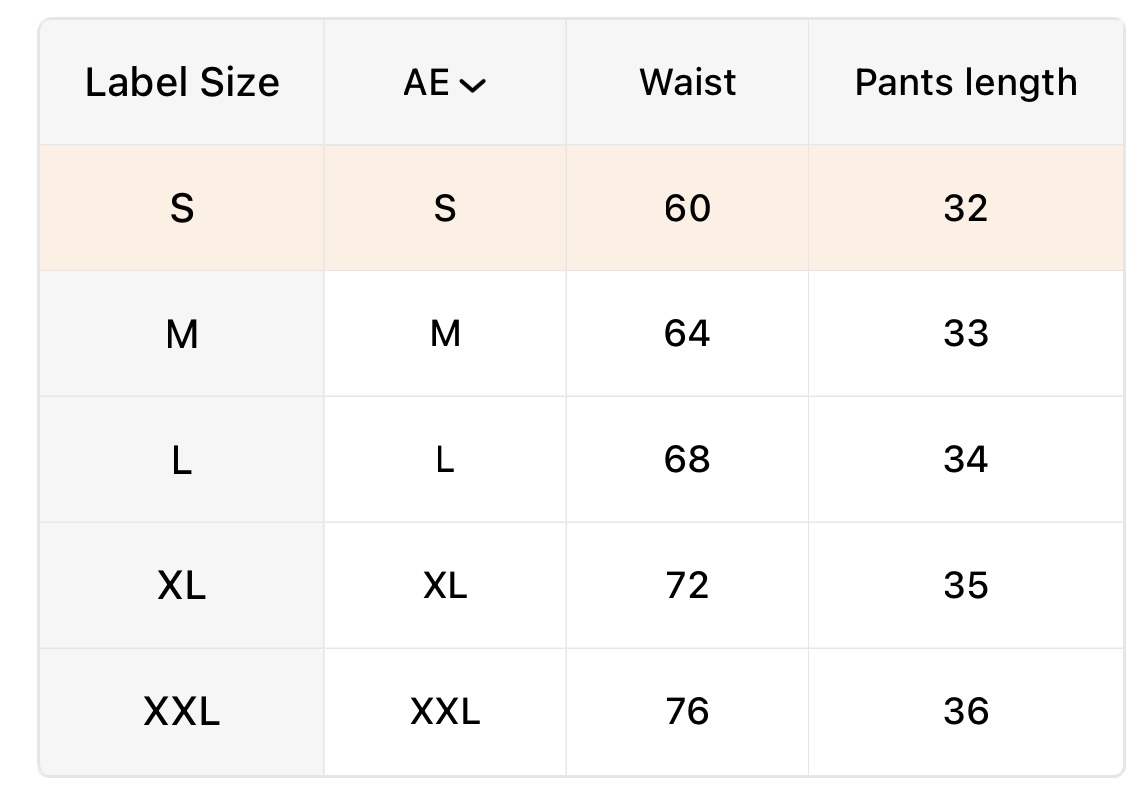Select the L label size cell

click(x=182, y=460)
